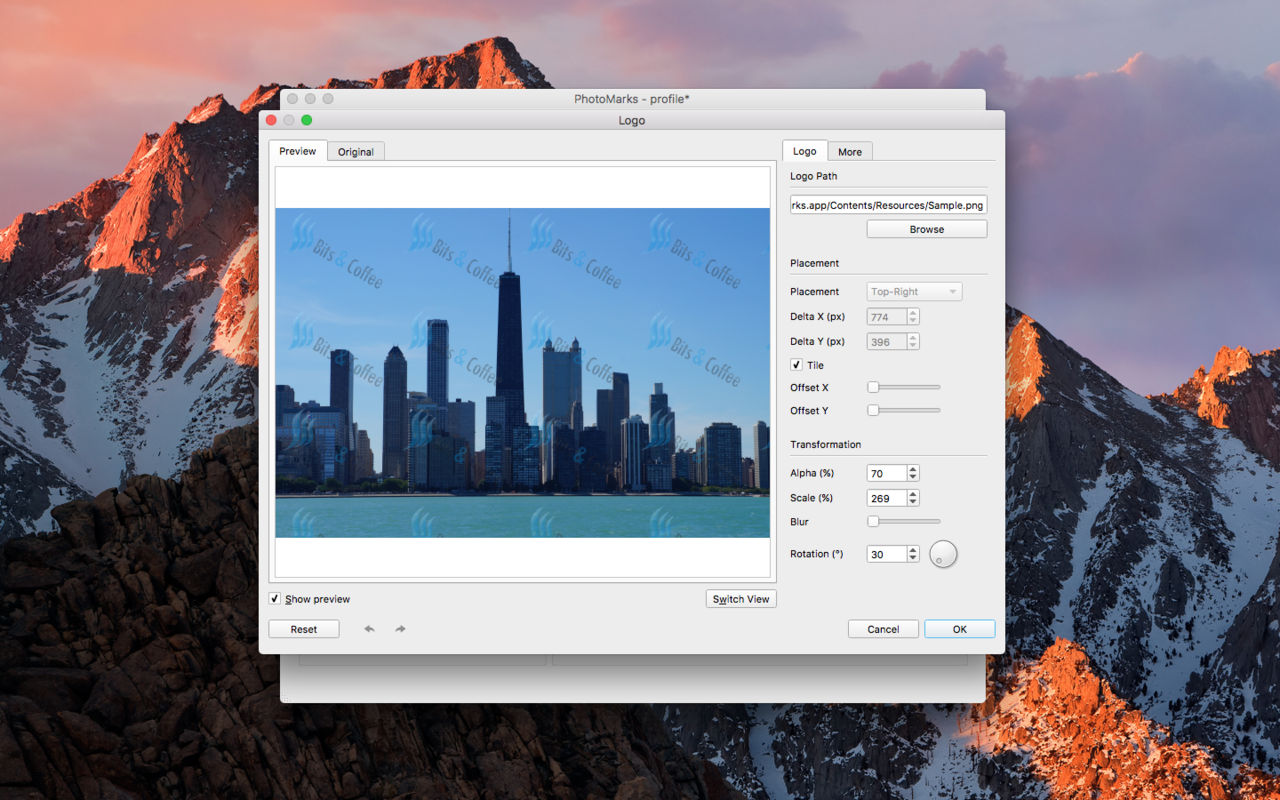Image resolution: width=1280 pixels, height=800 pixels.
Task: Click the Delta X stepper arrows
Action: point(913,317)
